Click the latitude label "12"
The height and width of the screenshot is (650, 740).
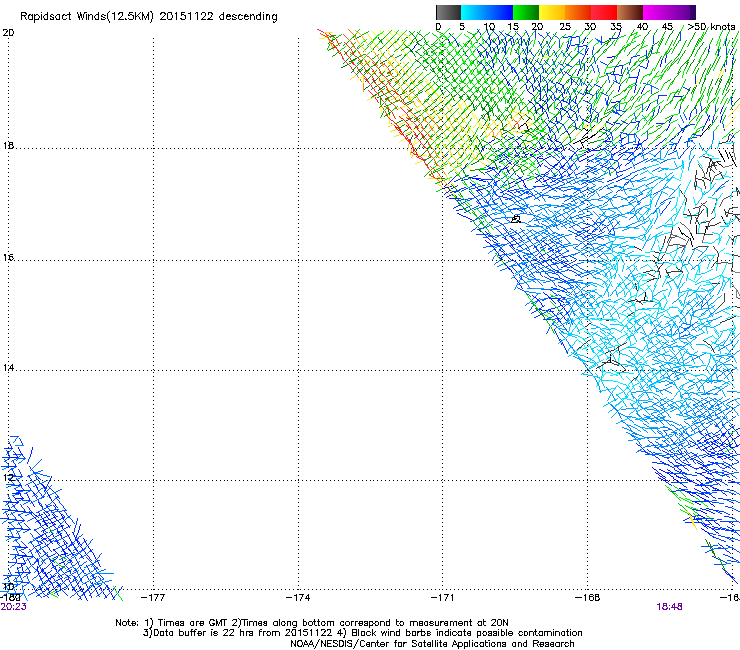[8, 477]
